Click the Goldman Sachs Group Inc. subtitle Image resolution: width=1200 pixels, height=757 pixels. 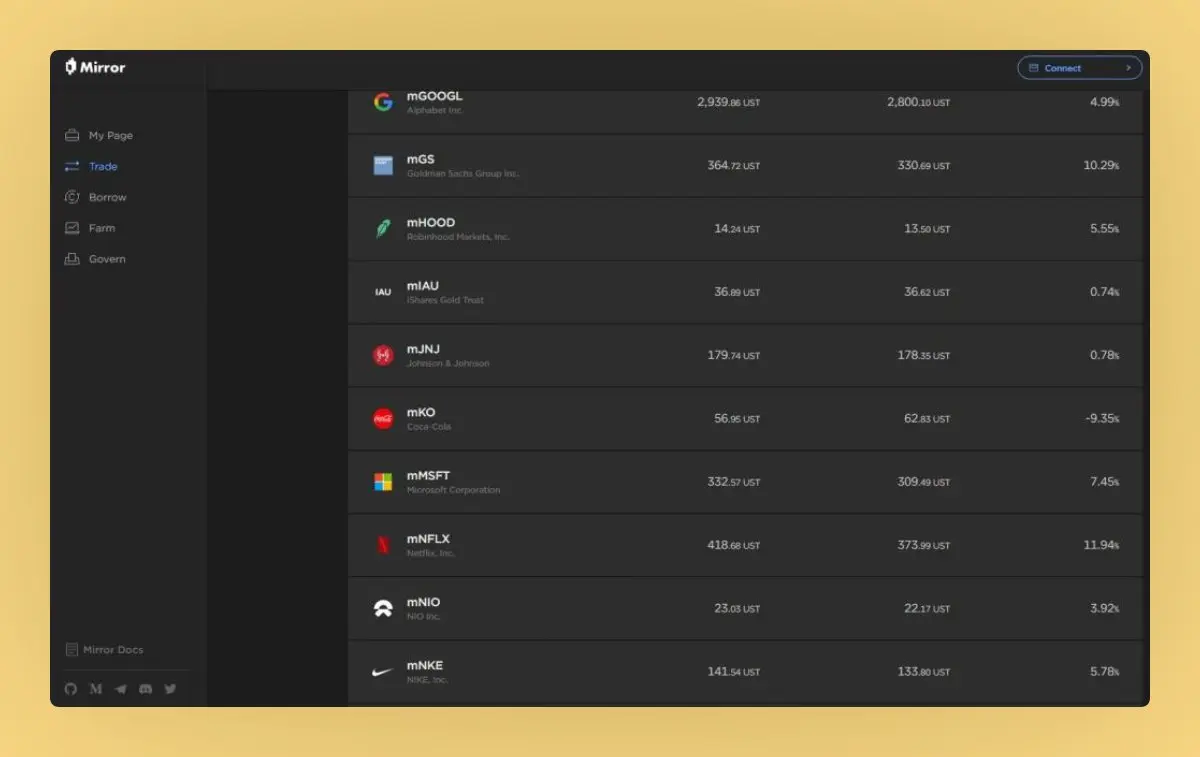click(x=463, y=174)
